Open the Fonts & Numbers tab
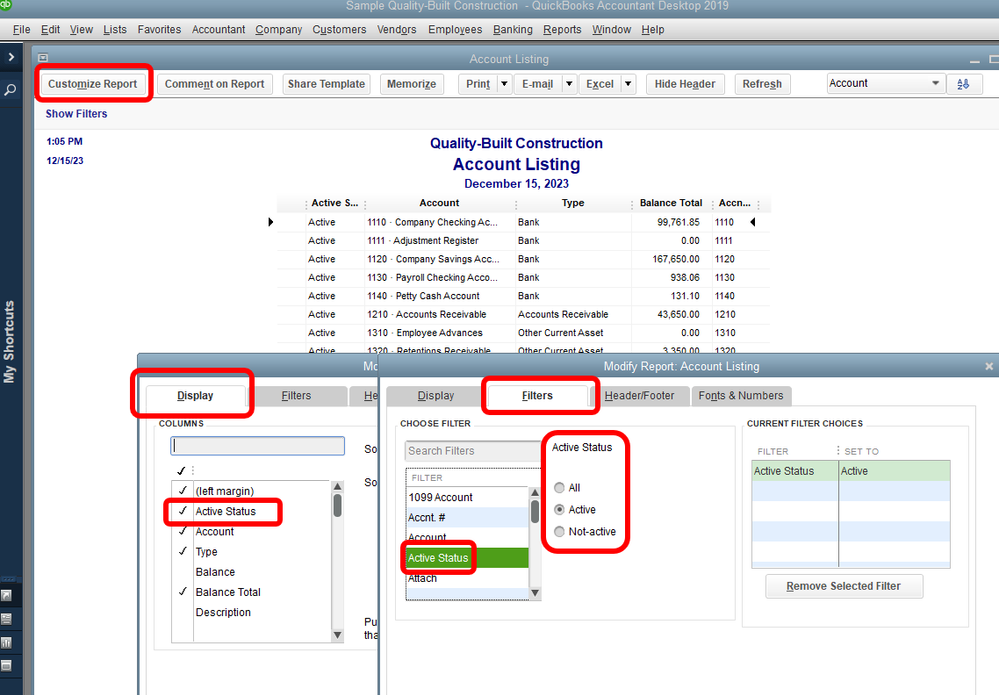The image size is (999, 695). coord(741,396)
